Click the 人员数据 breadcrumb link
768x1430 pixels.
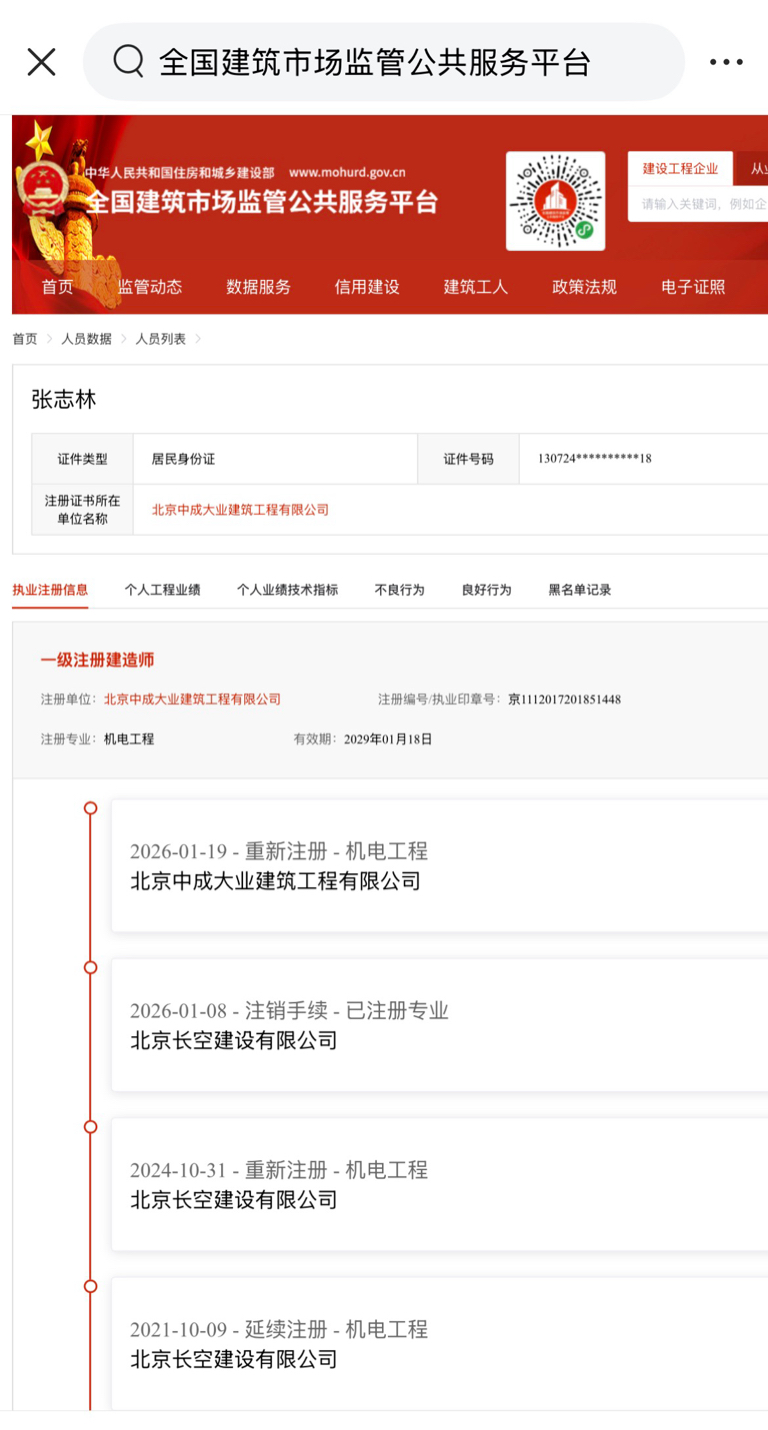(86, 339)
